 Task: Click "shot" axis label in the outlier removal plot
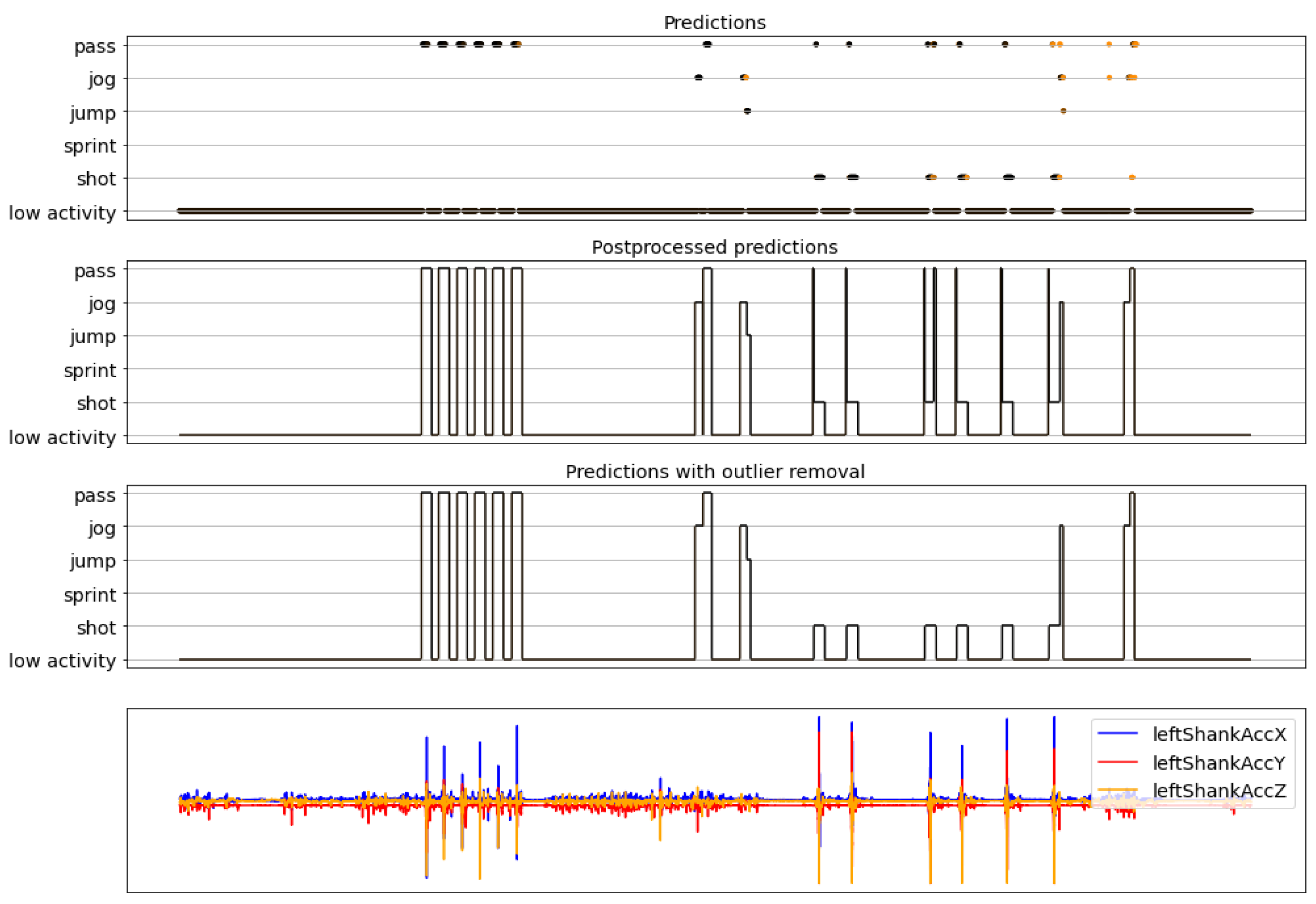pos(96,628)
